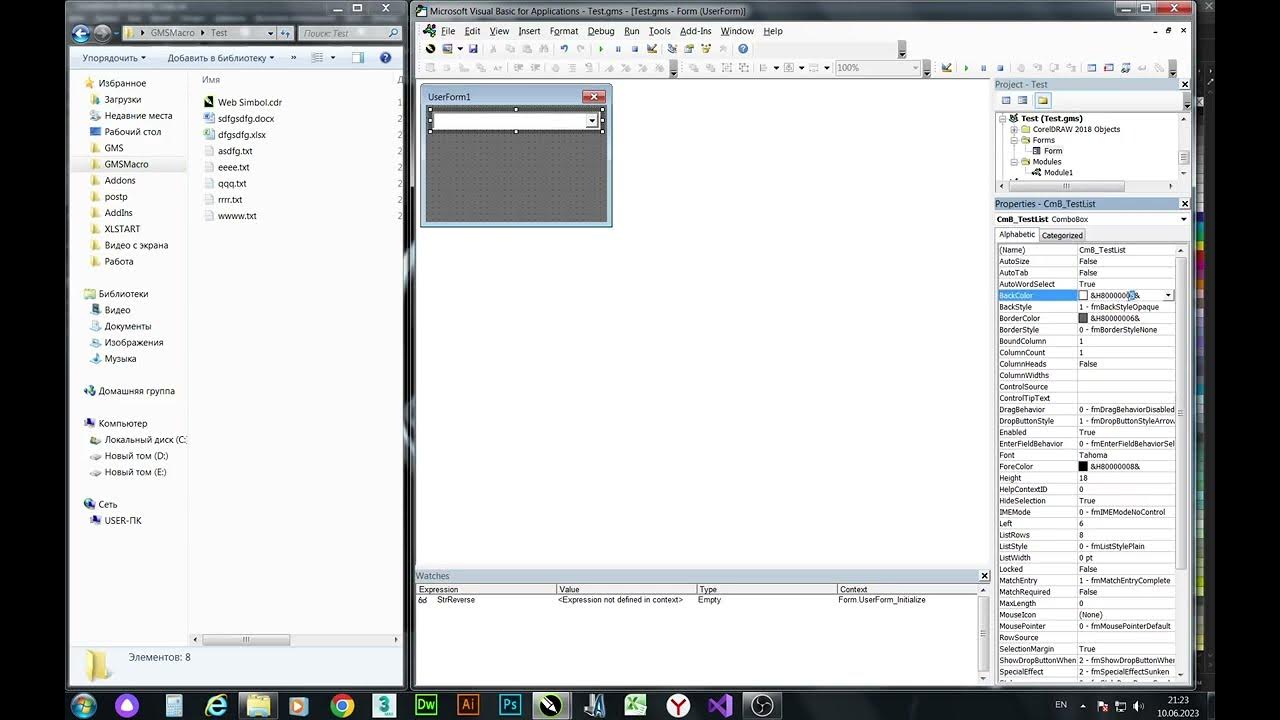Open the Add-Ins menu
Image resolution: width=1280 pixels, height=720 pixels.
click(696, 31)
